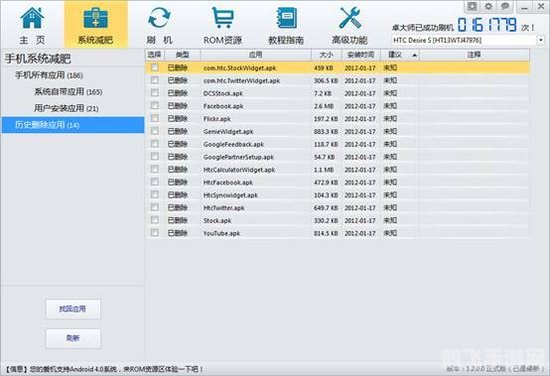
Task: Select the GenieWidget.apk file name
Action: 228,132
